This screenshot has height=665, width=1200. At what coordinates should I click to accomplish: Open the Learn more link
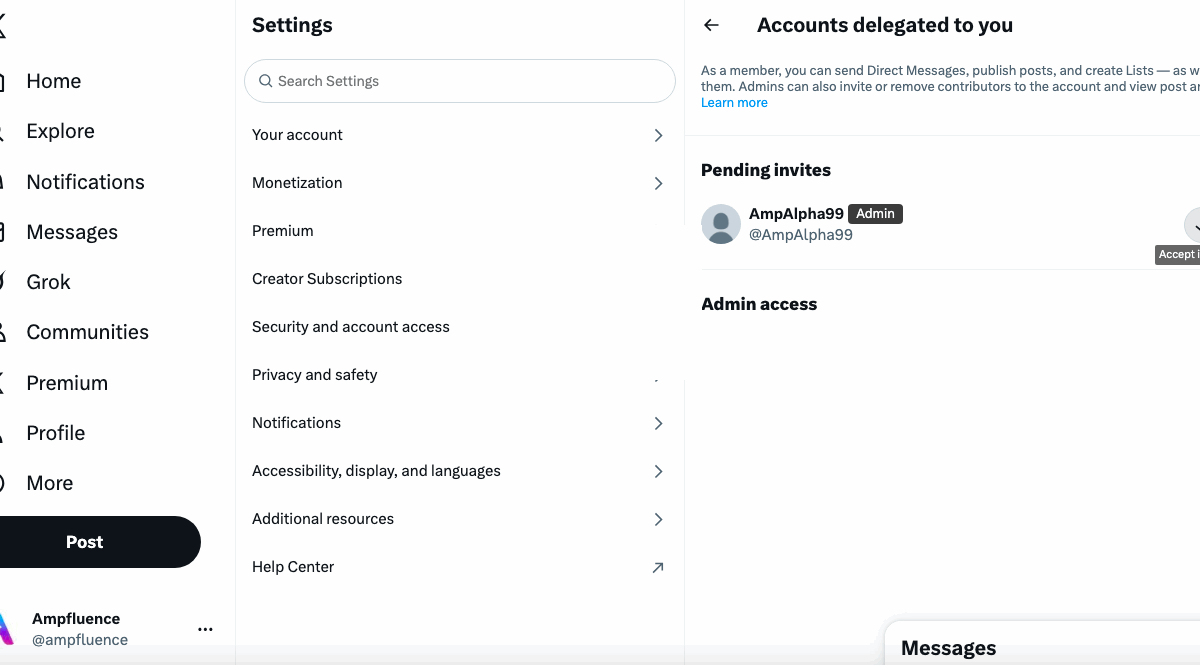click(x=734, y=103)
